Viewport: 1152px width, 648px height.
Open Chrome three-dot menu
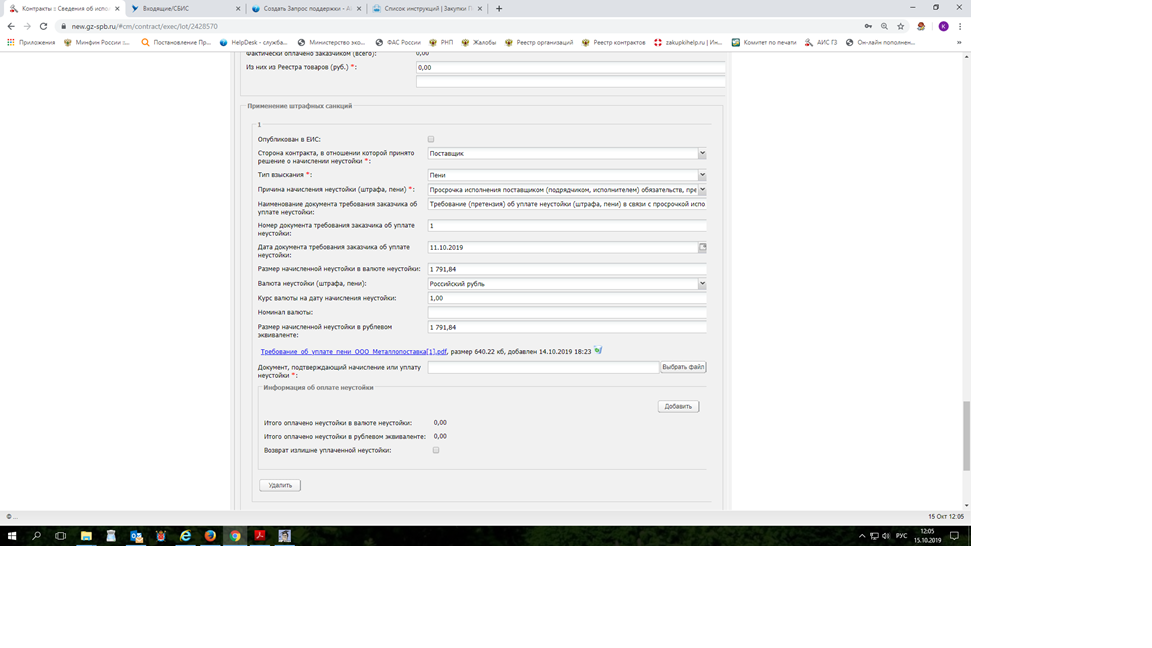click(960, 26)
